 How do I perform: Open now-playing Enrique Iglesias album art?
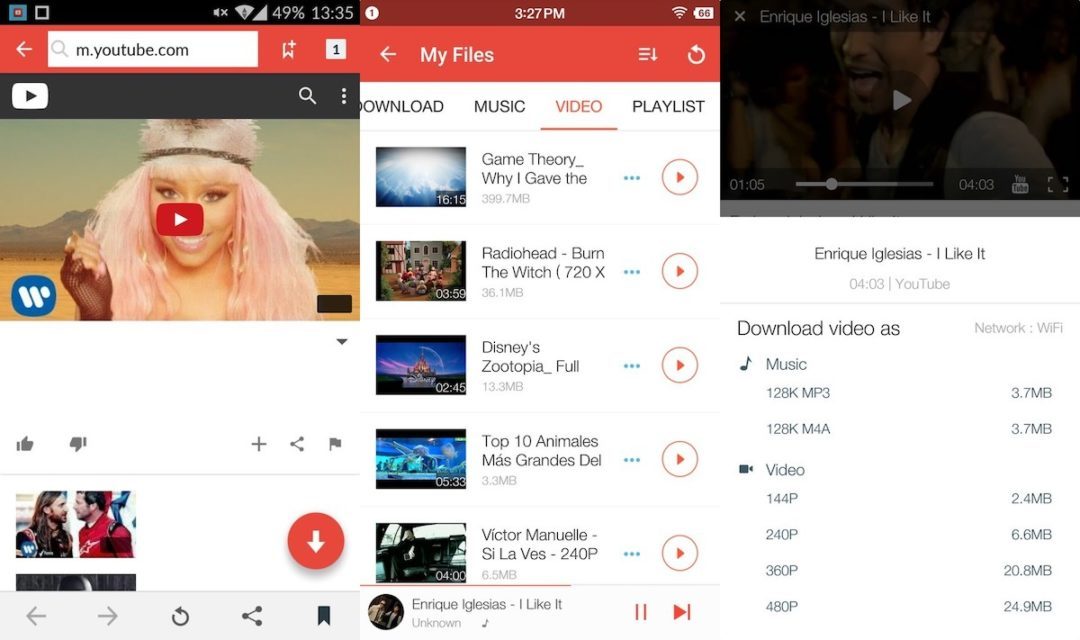coord(386,612)
